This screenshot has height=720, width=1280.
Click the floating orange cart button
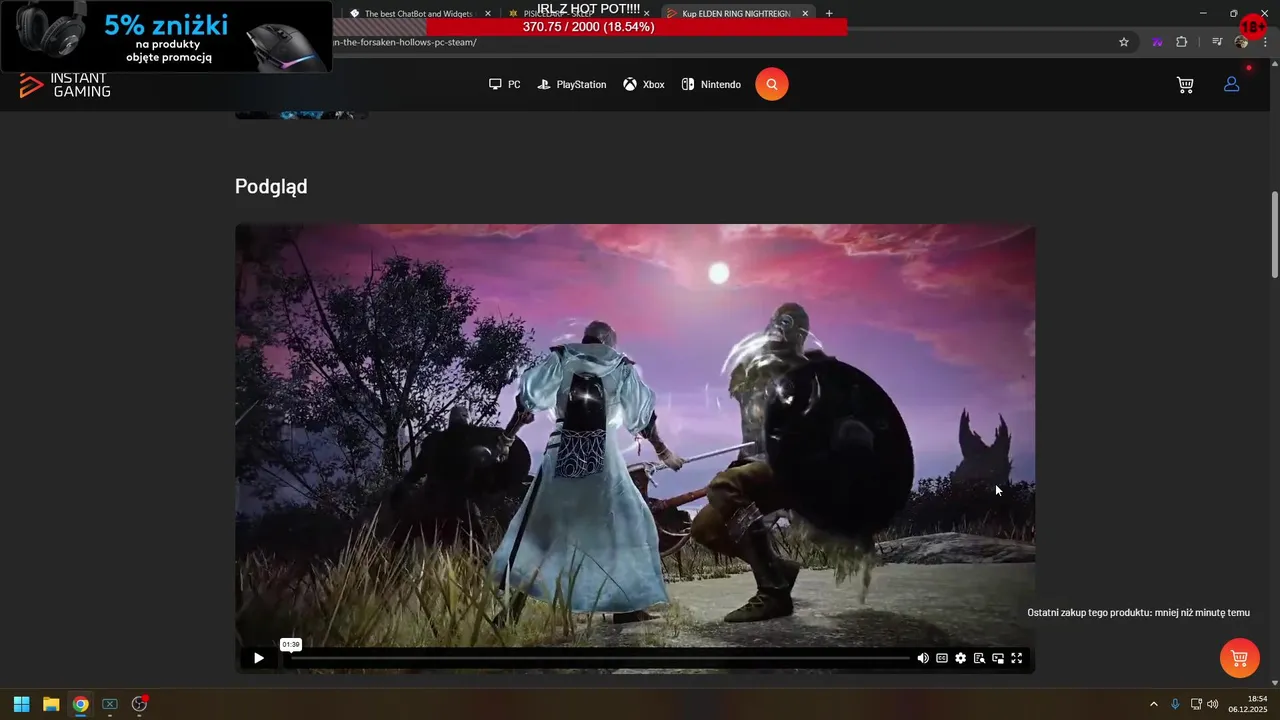click(1240, 658)
